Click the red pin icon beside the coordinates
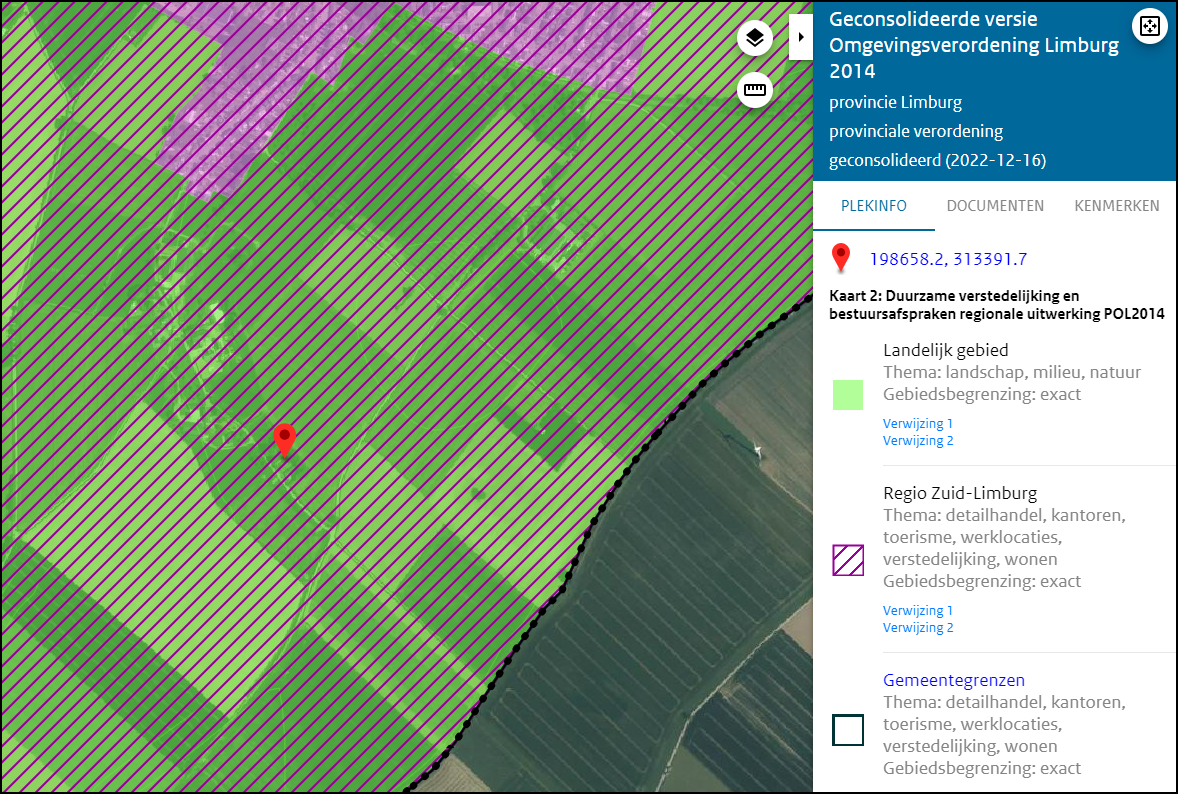This screenshot has height=794, width=1178. (x=841, y=258)
